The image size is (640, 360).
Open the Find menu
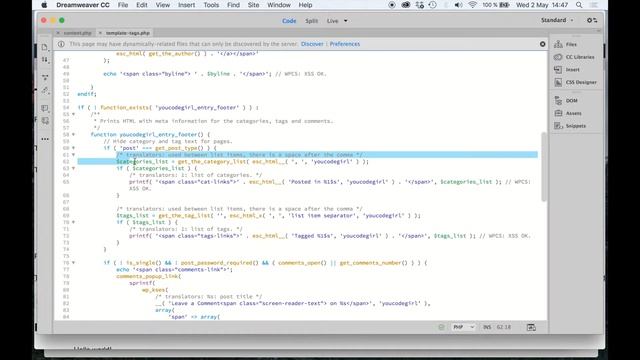pyautogui.click(x=233, y=5)
